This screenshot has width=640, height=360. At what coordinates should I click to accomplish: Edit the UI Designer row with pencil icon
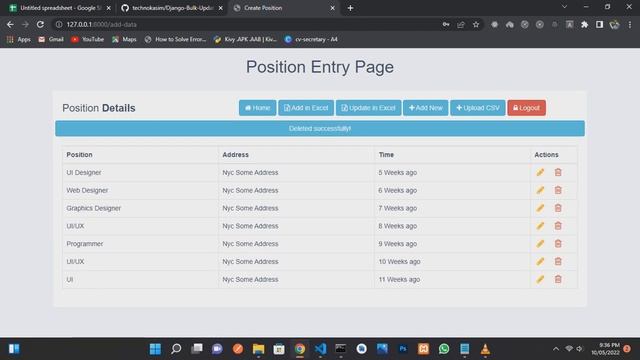tap(540, 172)
